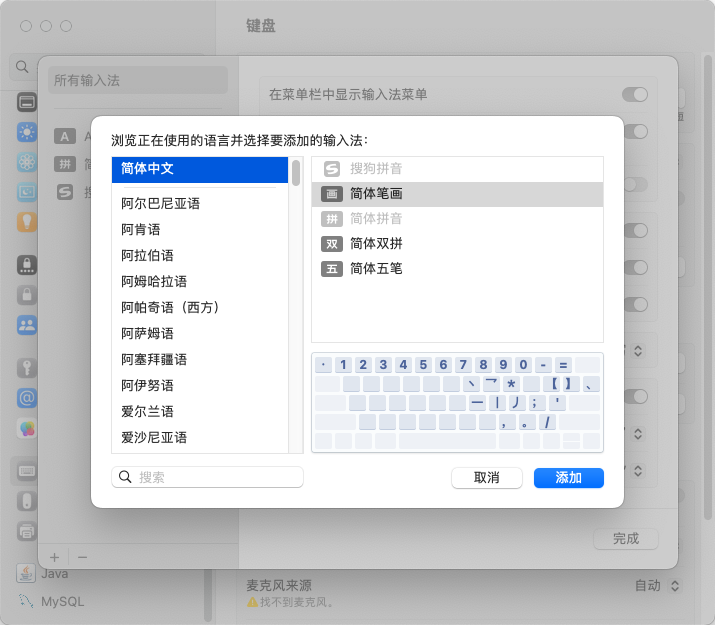
Task: Open Game Center colorful bubbles icon
Action: (27, 428)
